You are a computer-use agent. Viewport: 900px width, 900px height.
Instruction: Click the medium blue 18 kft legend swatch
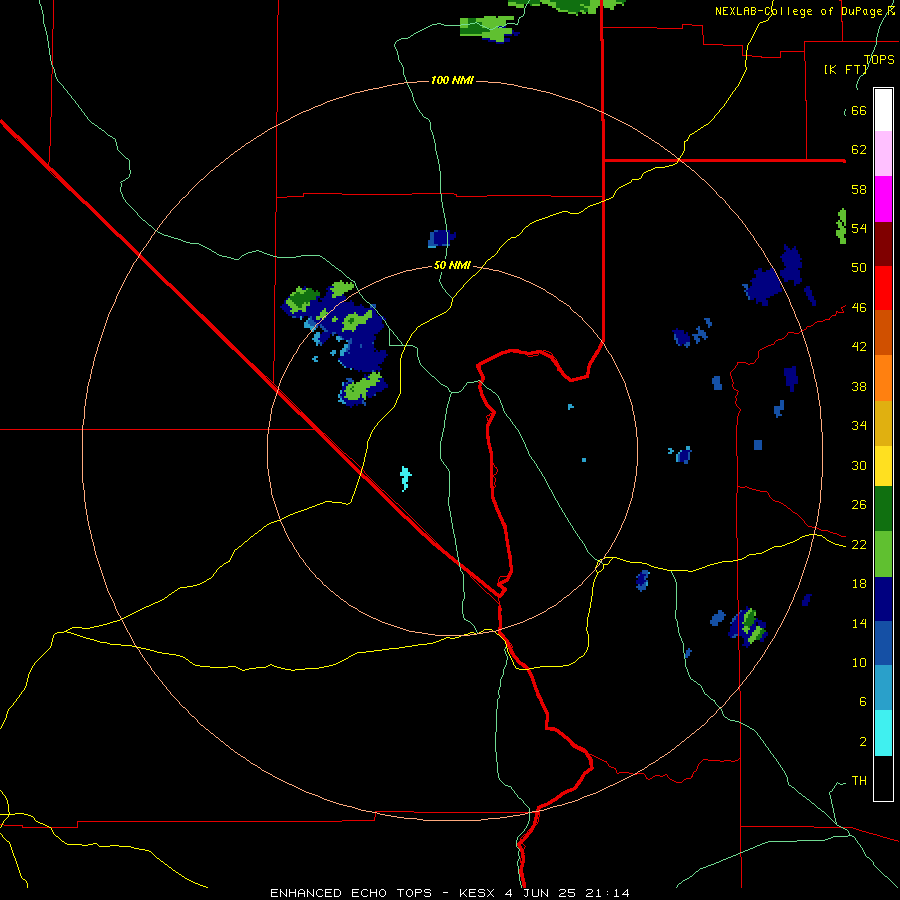pyautogui.click(x=883, y=643)
